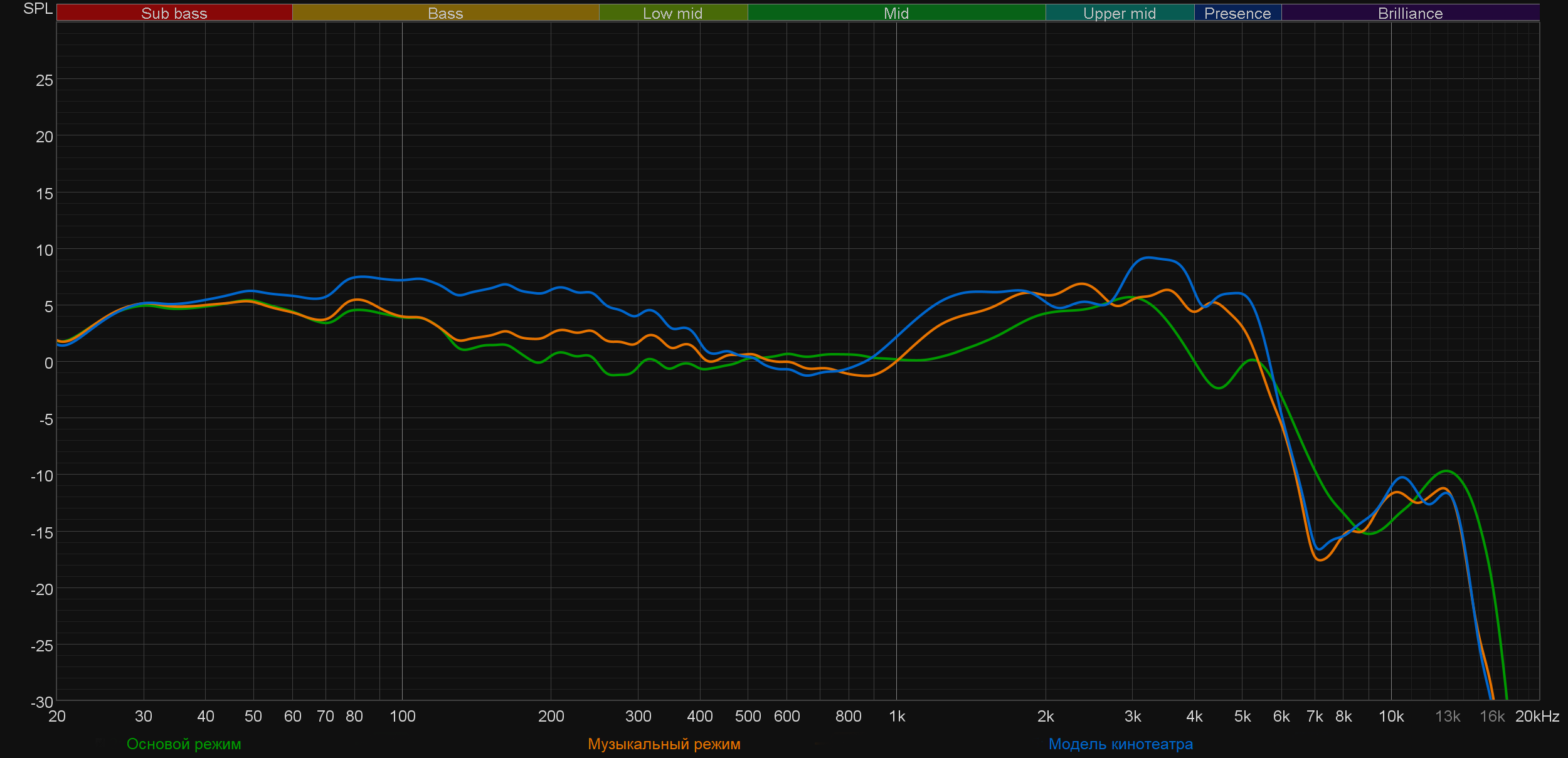Click the 10k frequency axis tick label
Image resolution: width=1568 pixels, height=758 pixels.
pos(1391,717)
